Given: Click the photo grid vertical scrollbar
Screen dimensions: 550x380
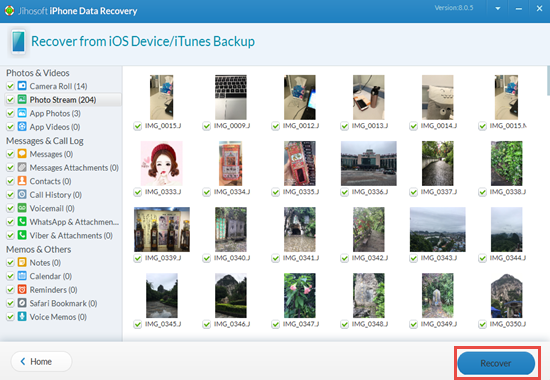Looking at the screenshot, I should [548, 81].
